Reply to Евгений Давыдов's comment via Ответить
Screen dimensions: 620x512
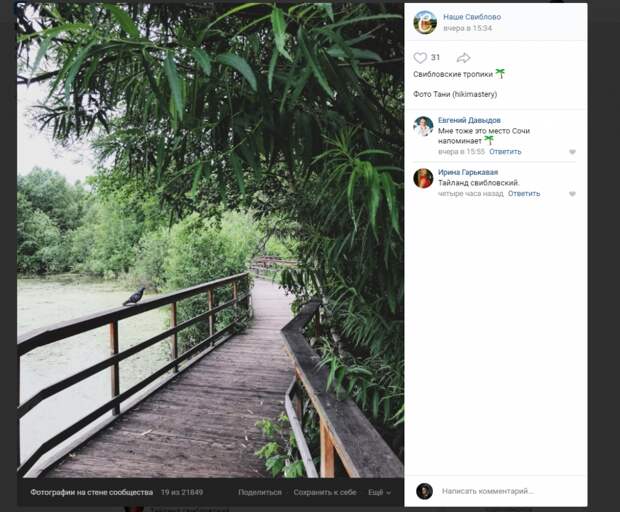[x=505, y=152]
